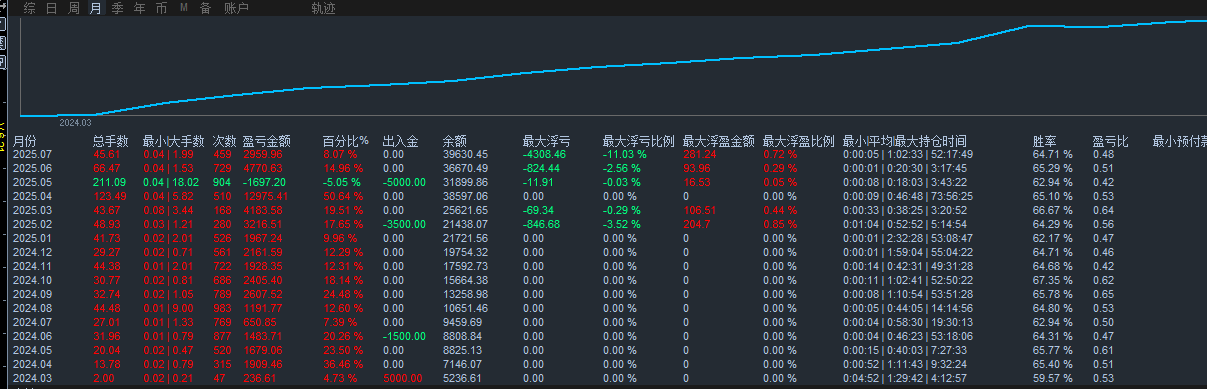The image size is (1207, 389).
Task: Click the 0.04 | 18.02 lots cell
Action: click(171, 183)
